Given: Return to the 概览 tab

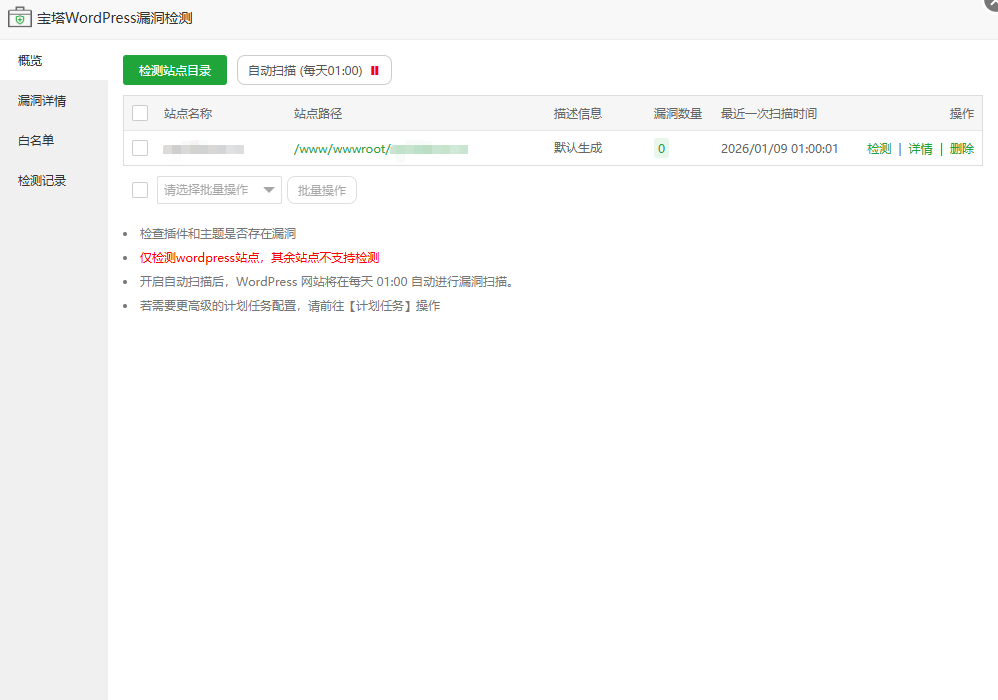Looking at the screenshot, I should (30, 60).
